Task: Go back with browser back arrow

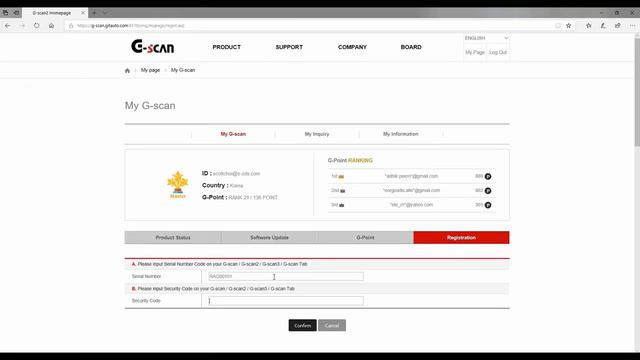Action: coord(8,25)
